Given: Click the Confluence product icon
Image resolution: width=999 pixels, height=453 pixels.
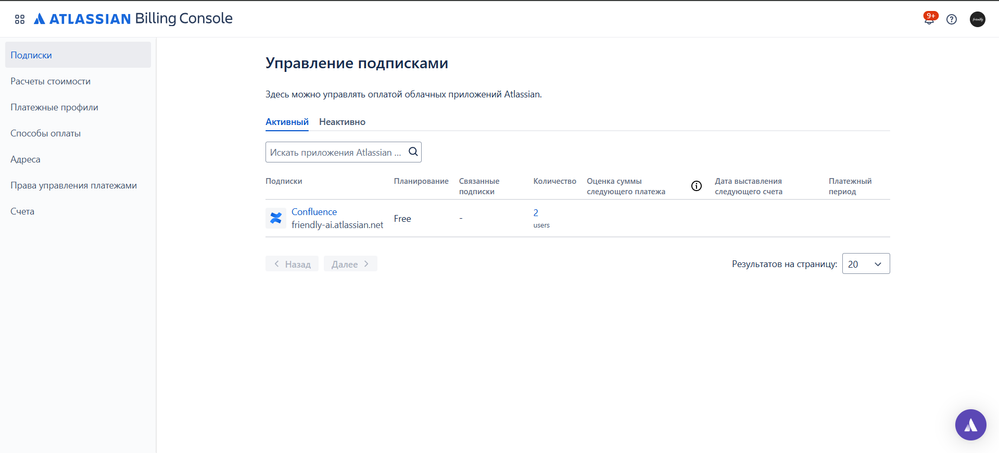Looking at the screenshot, I should 276,218.
